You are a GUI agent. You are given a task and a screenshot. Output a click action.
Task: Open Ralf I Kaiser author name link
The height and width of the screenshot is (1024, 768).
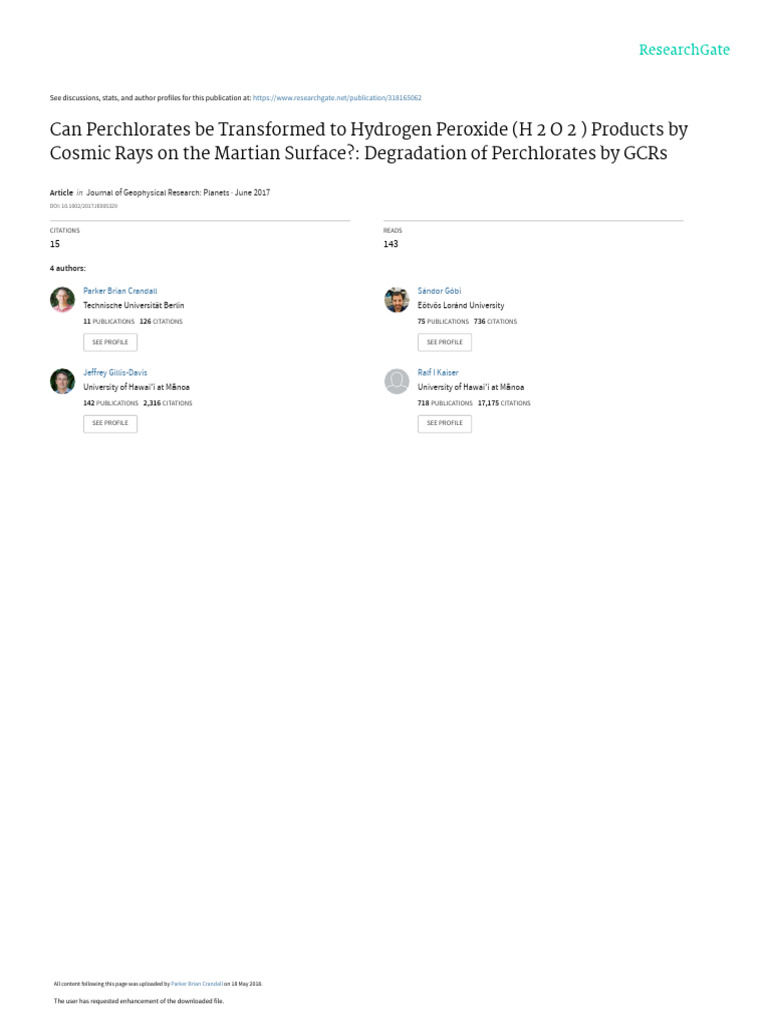click(x=438, y=372)
